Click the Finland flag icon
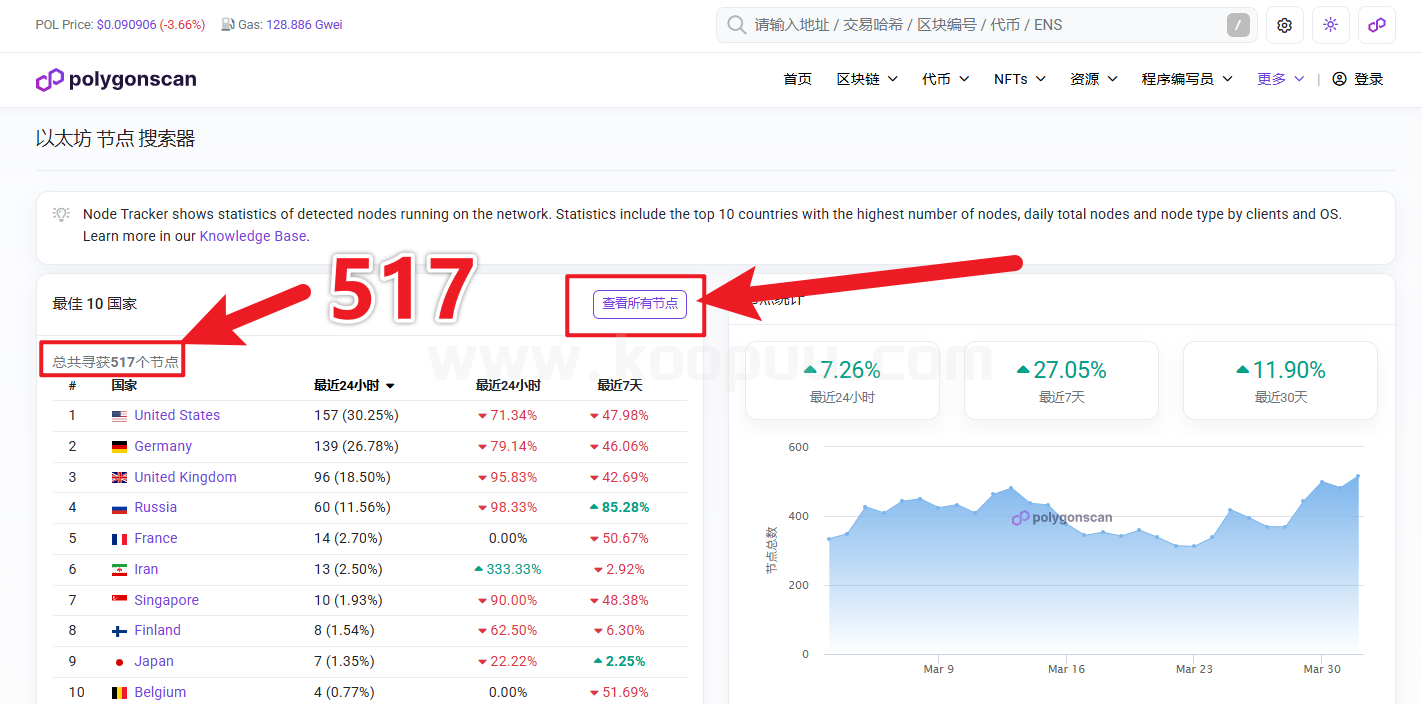The height and width of the screenshot is (704, 1422). pos(119,631)
